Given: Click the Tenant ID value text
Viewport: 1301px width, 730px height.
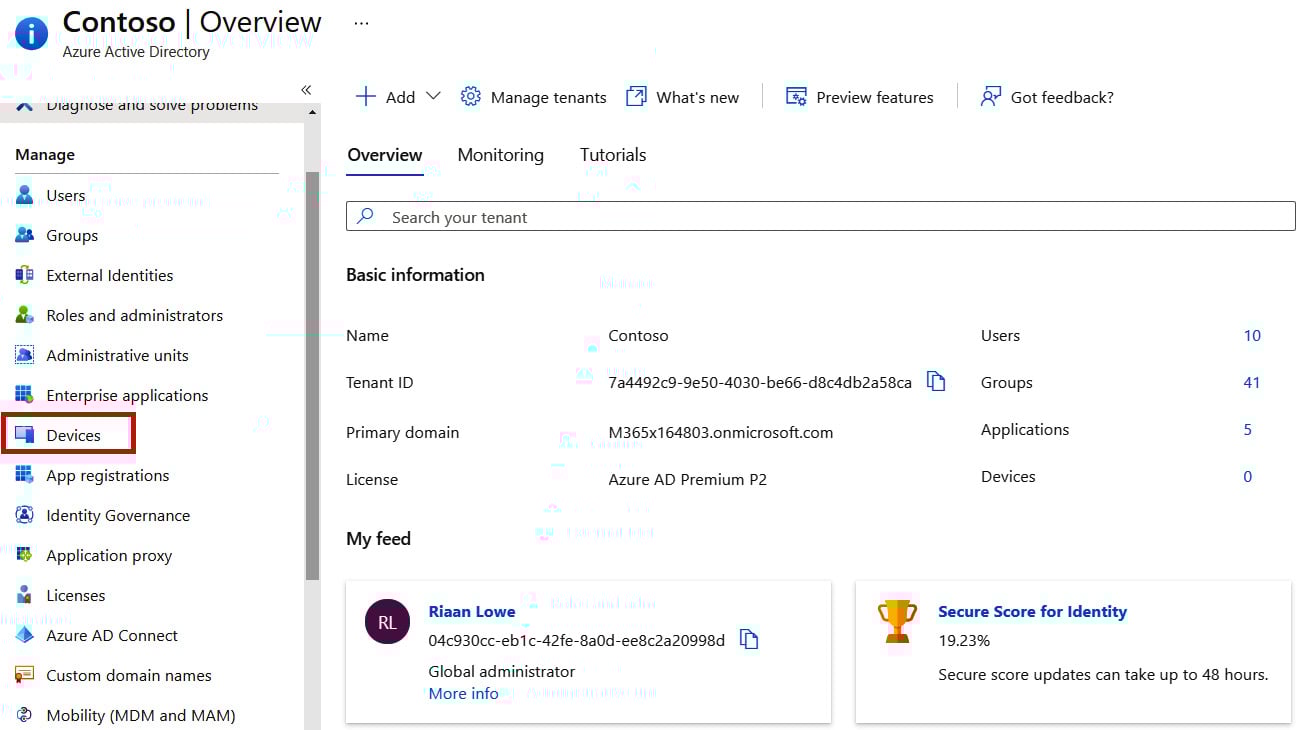Looking at the screenshot, I should [760, 382].
